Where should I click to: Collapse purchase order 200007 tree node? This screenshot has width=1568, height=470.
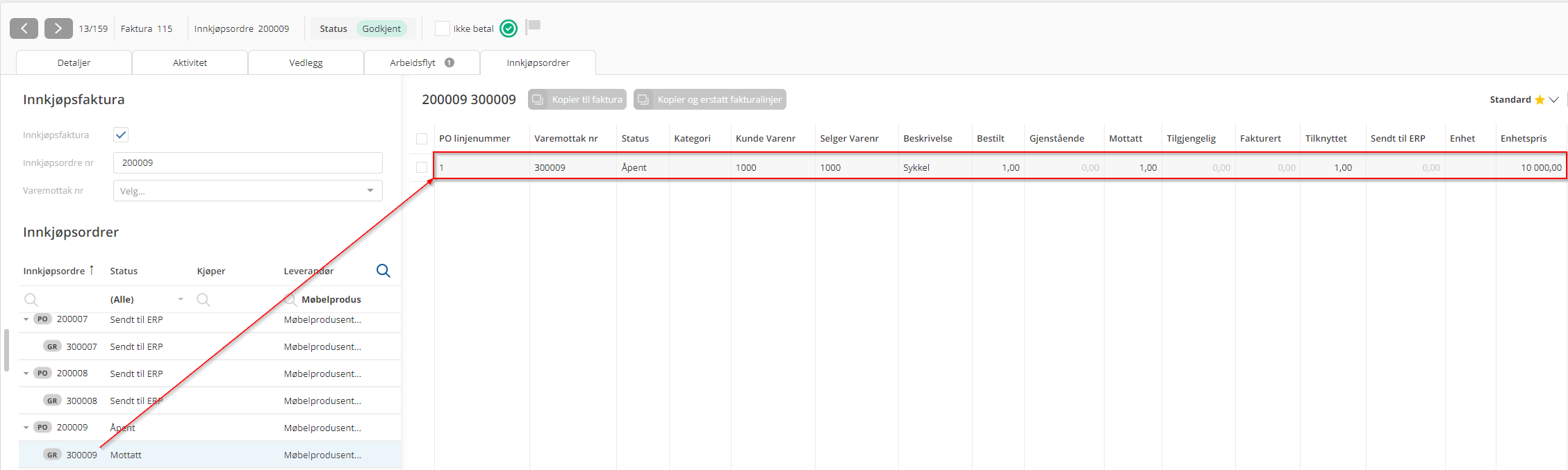pyautogui.click(x=26, y=319)
